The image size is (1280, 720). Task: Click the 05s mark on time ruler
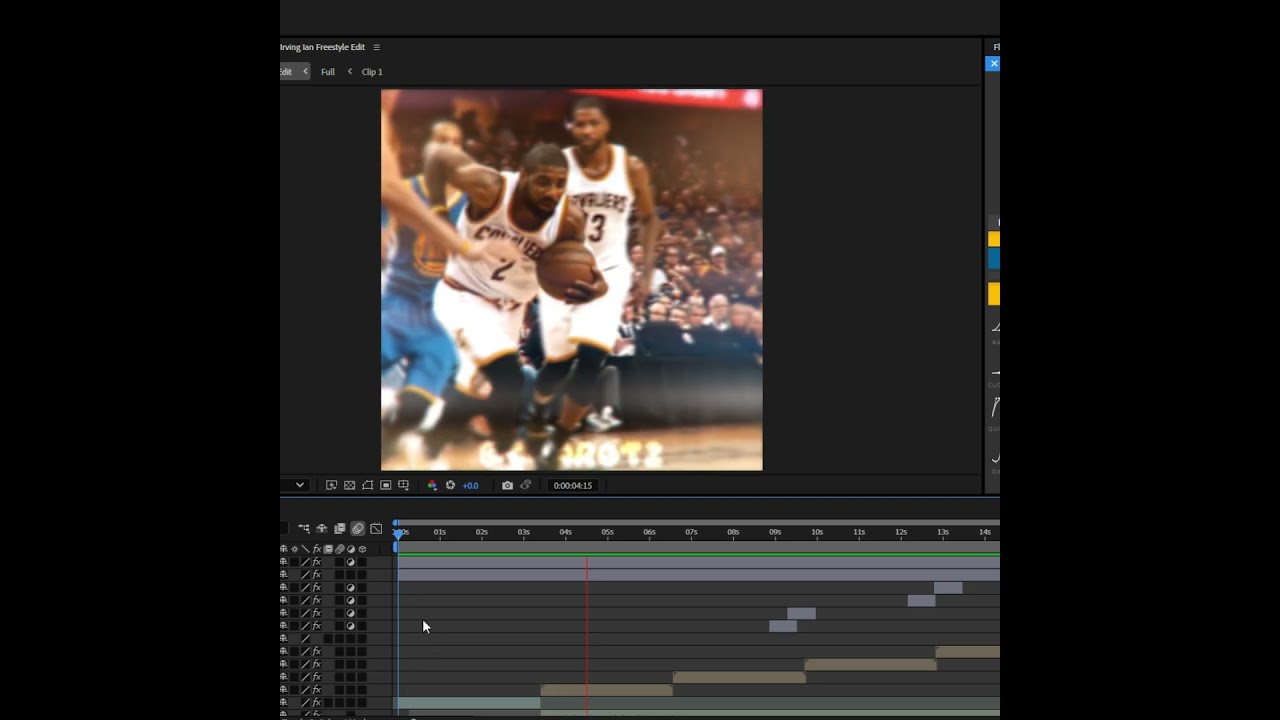click(607, 532)
